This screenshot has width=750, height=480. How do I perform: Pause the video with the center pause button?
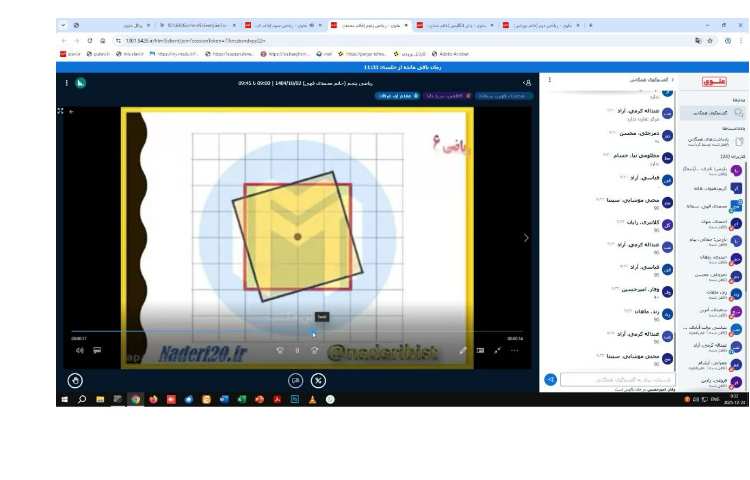click(x=297, y=351)
